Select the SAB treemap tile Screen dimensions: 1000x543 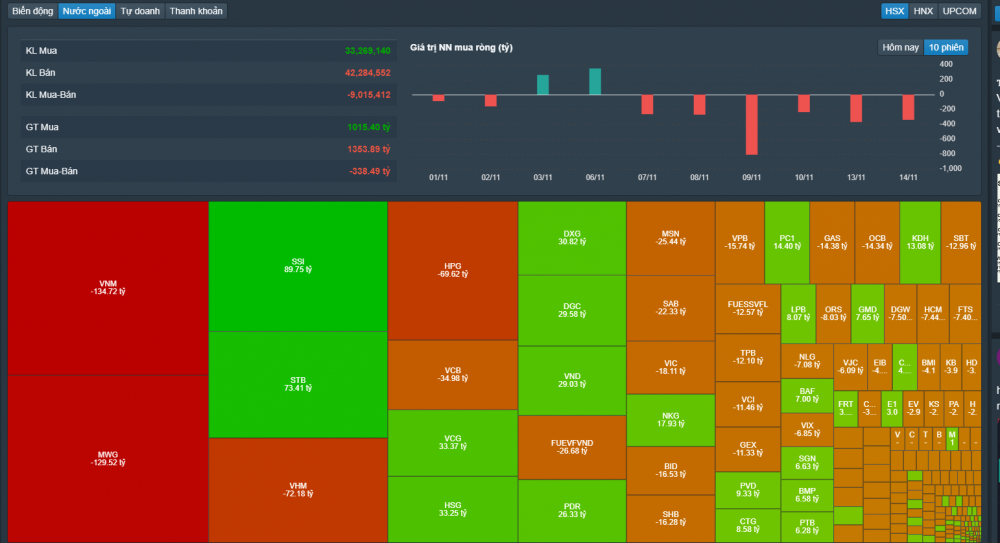point(670,308)
